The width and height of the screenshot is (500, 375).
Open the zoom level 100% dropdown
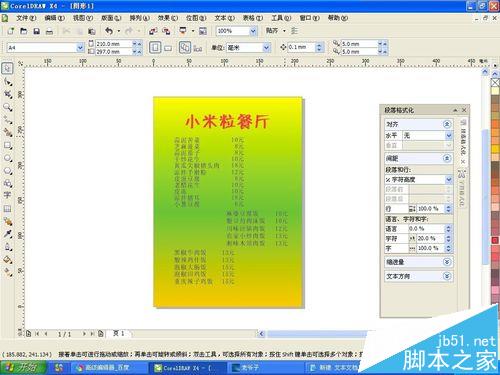point(253,31)
